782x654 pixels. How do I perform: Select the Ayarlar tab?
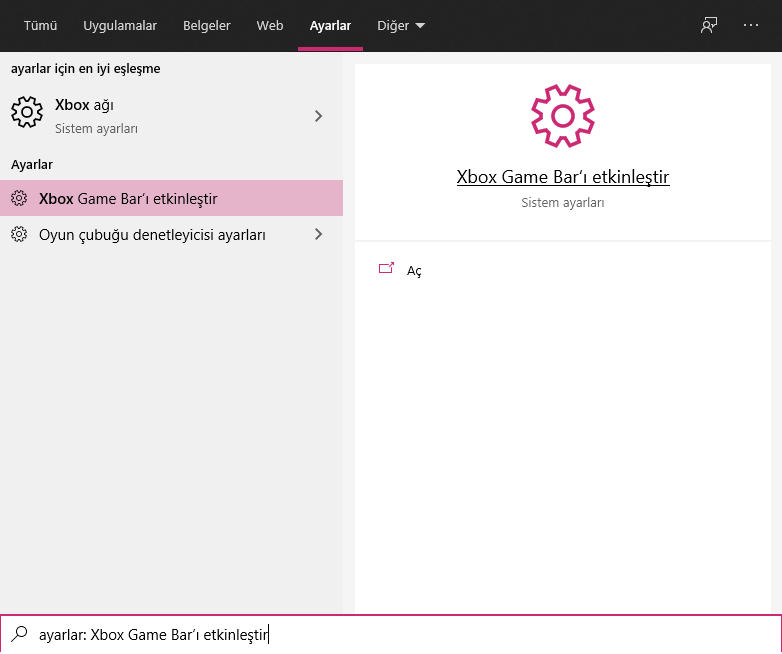click(x=330, y=26)
